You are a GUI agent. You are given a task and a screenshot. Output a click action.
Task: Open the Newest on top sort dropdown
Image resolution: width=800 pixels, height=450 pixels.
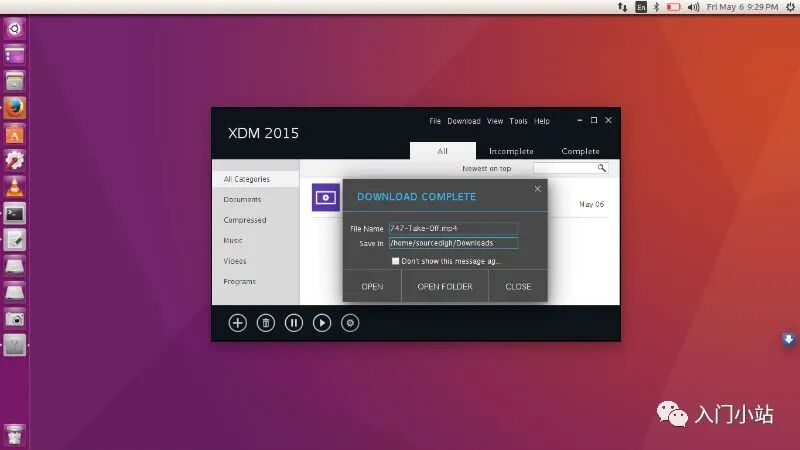[486, 168]
